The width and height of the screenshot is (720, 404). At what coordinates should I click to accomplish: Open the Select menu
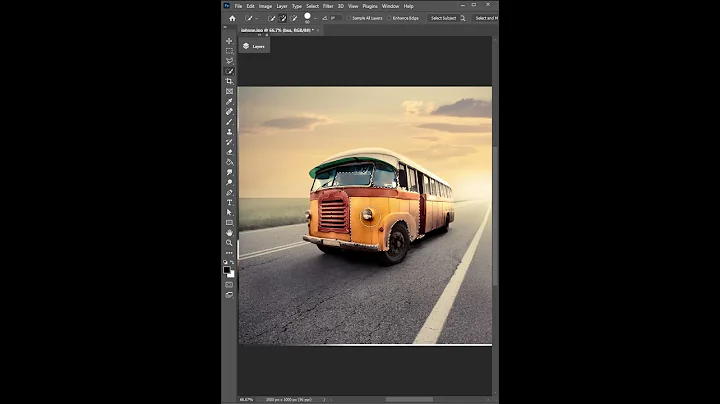(x=313, y=6)
